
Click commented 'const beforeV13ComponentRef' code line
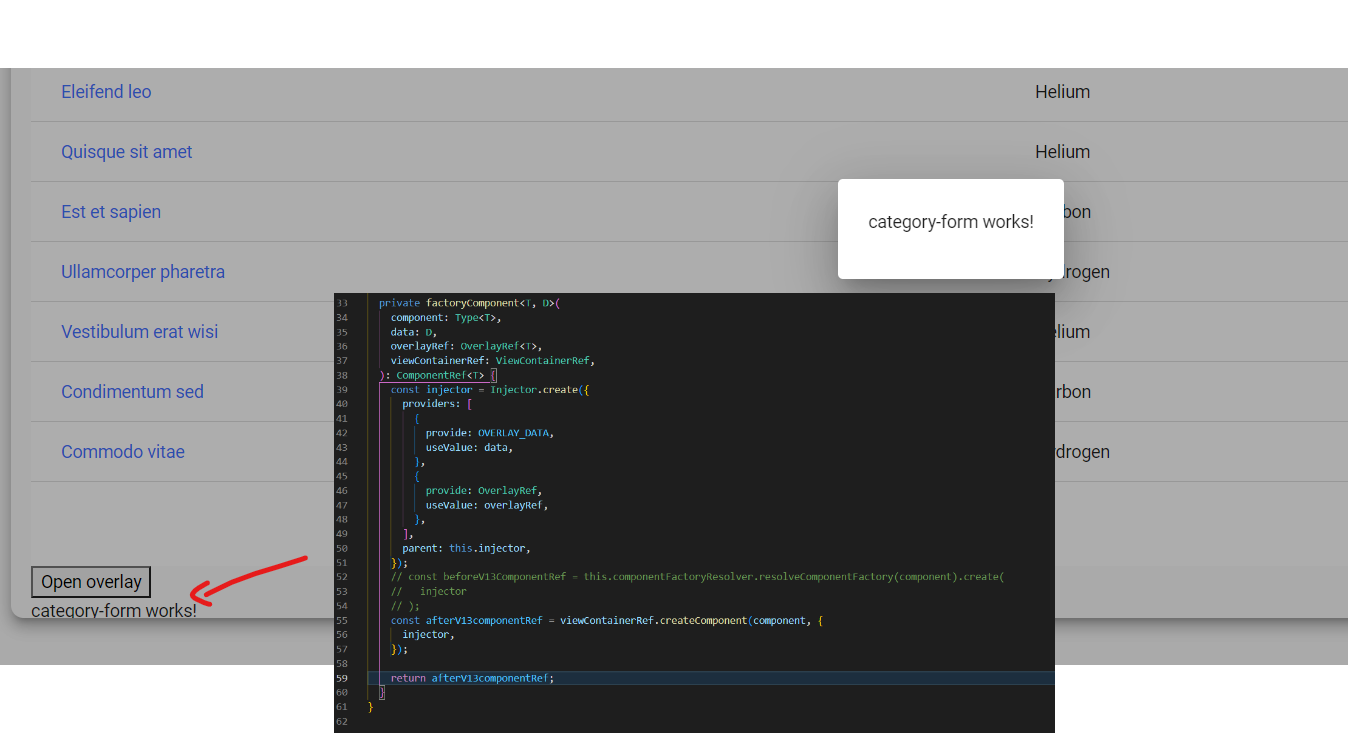(x=697, y=577)
